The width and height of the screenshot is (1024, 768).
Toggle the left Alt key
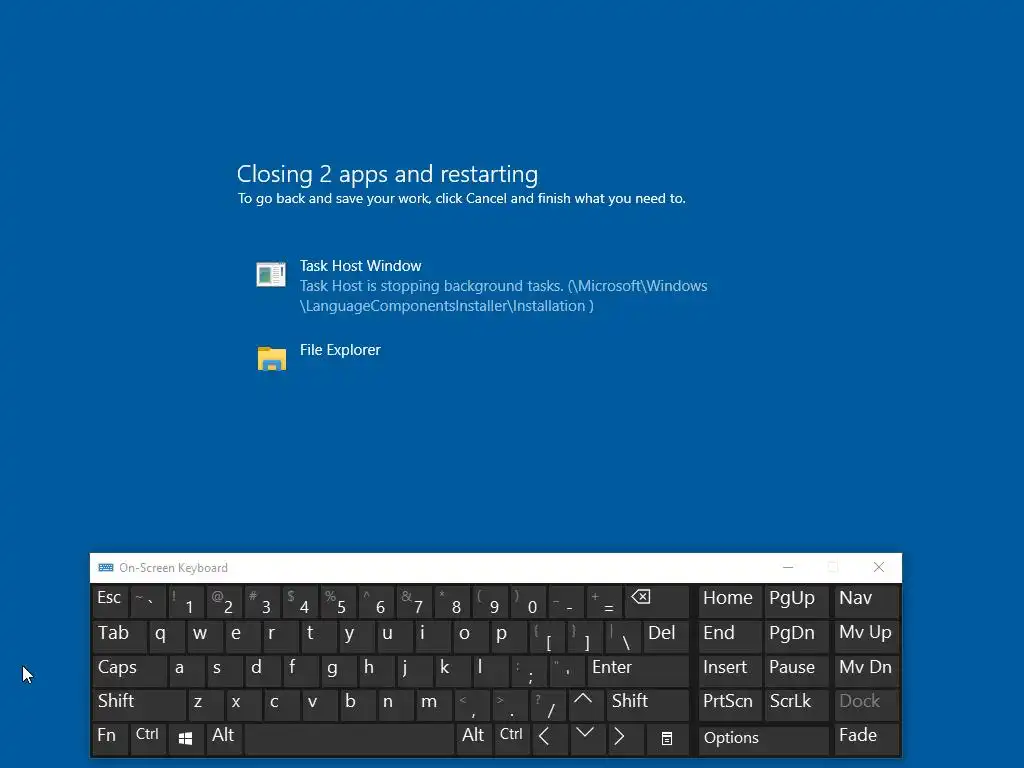[224, 739]
